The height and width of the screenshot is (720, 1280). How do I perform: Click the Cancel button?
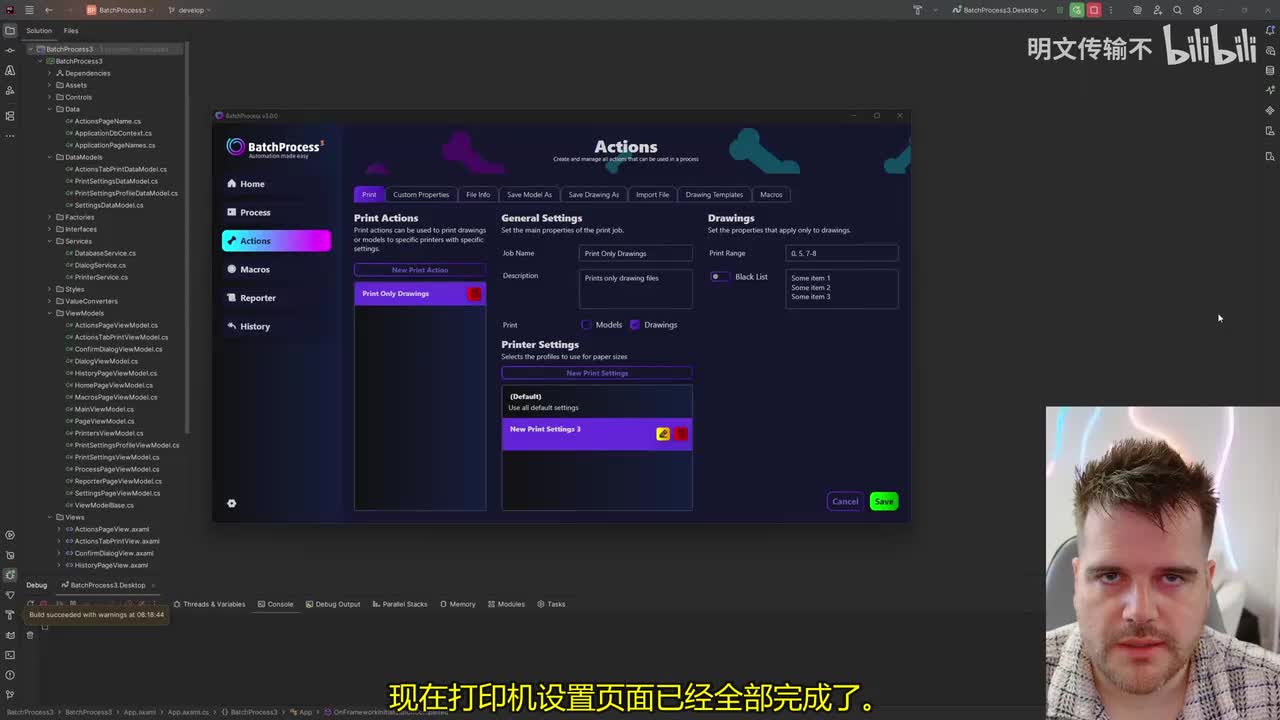tap(845, 501)
